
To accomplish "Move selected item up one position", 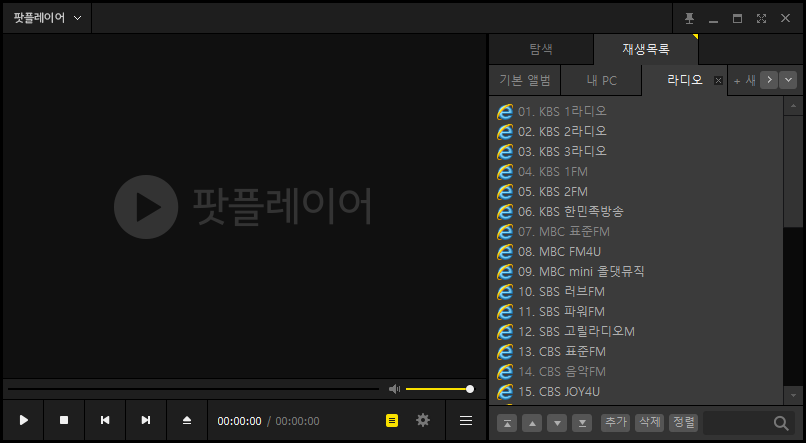I will (532, 423).
